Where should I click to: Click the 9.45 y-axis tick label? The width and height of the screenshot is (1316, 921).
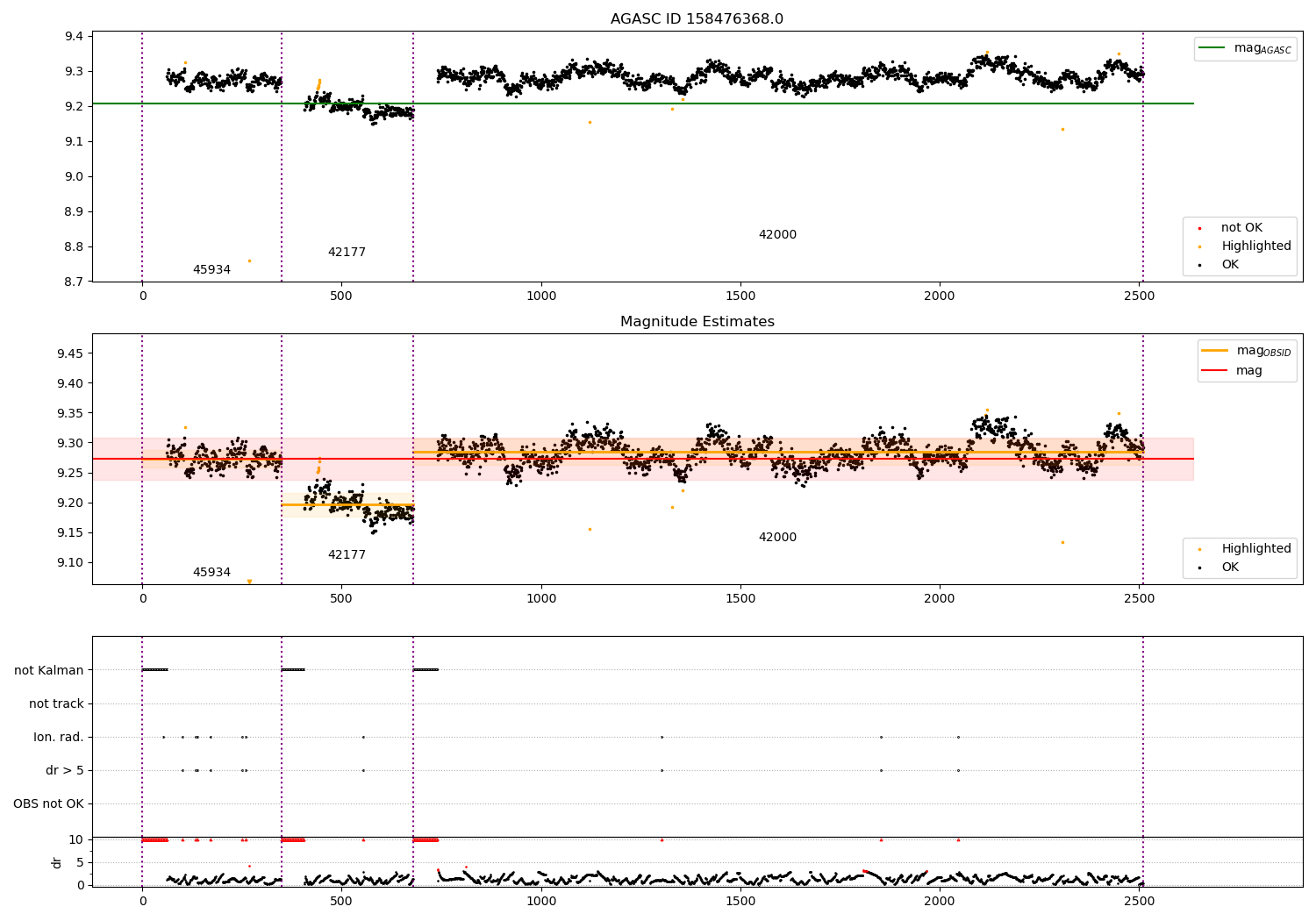(70, 353)
